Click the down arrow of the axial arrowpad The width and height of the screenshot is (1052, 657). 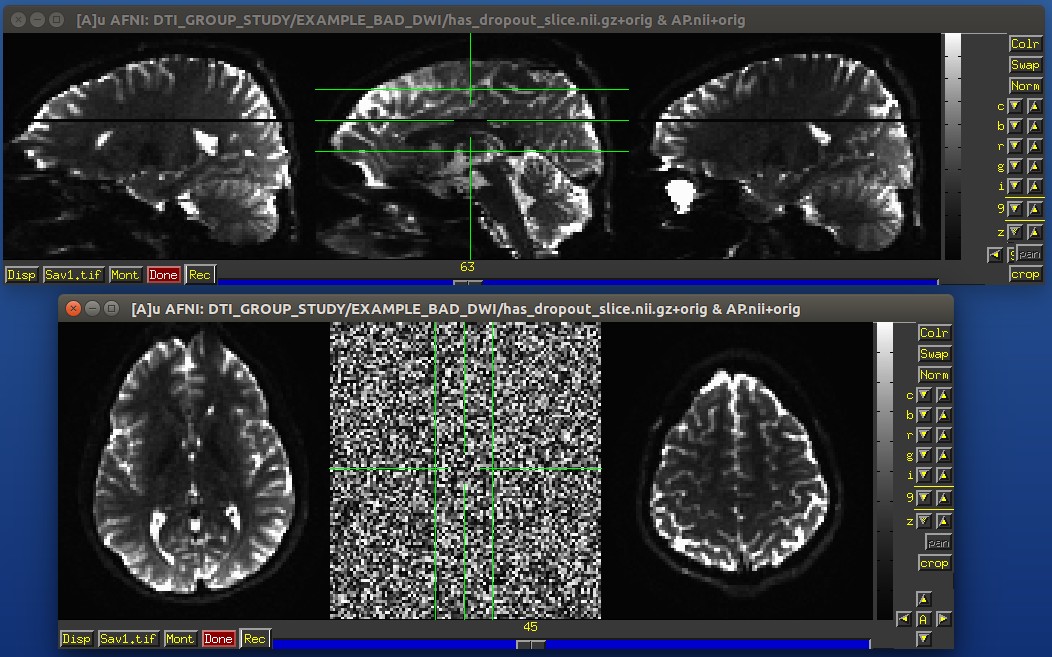[923, 638]
